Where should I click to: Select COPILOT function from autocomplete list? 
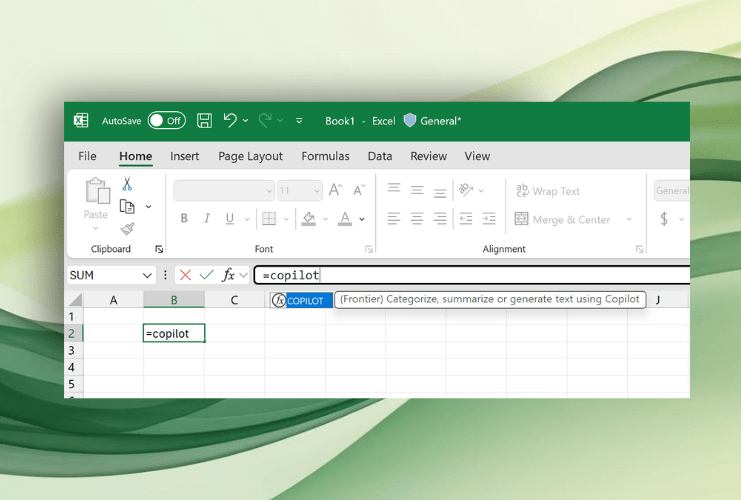click(304, 300)
